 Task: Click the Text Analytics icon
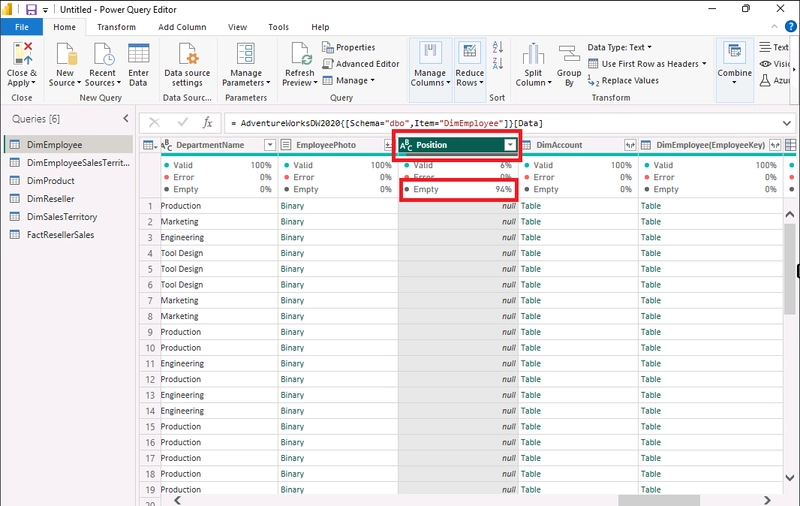(x=765, y=47)
